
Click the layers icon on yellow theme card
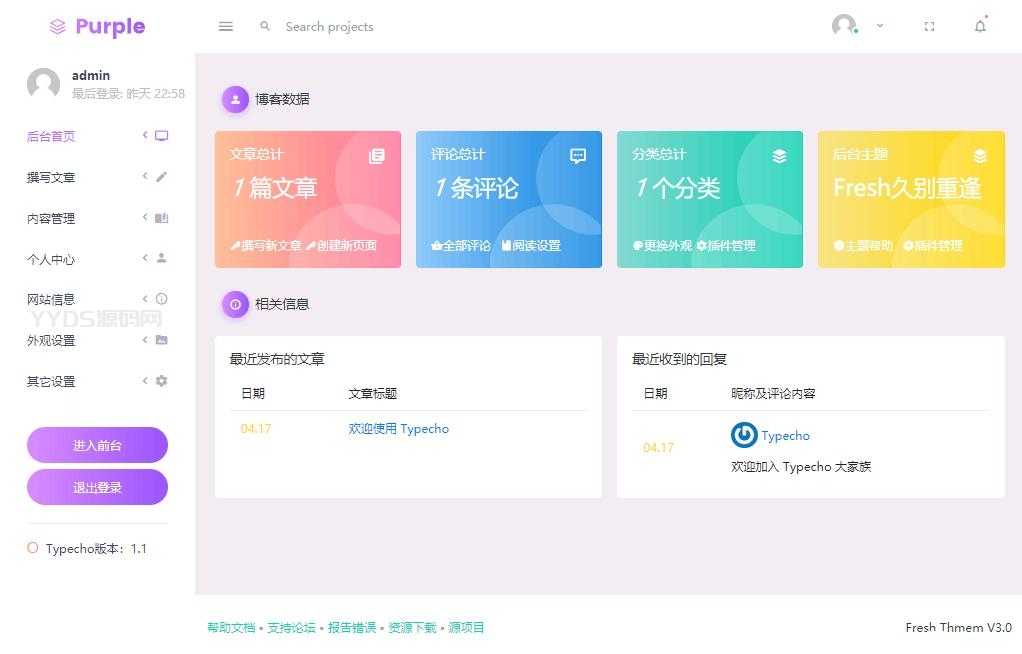click(980, 156)
